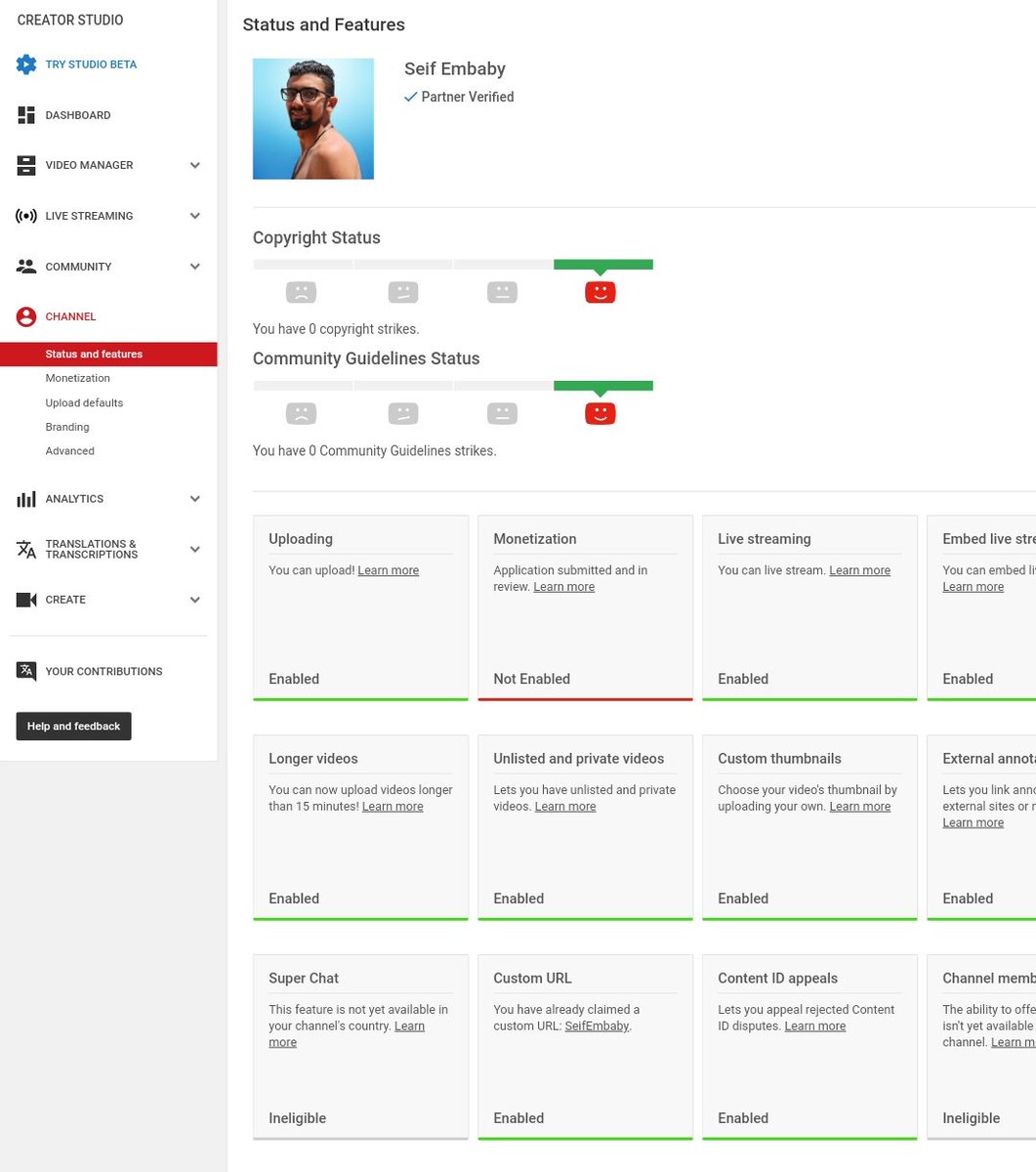Click the SeifEmbaby custom URL link
Screen dimensions: 1036x1172
(597, 1026)
